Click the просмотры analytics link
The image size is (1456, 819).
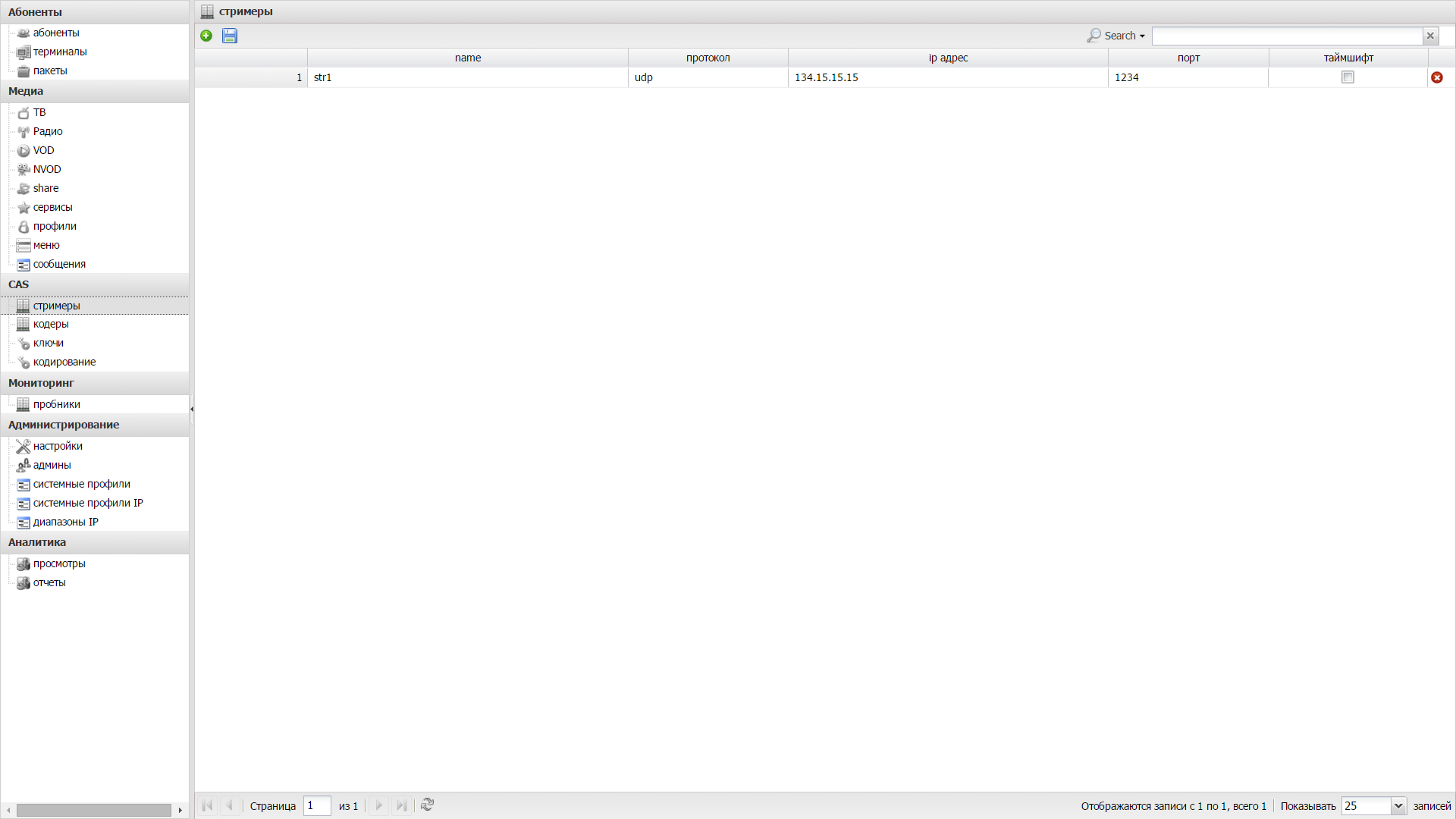[59, 563]
